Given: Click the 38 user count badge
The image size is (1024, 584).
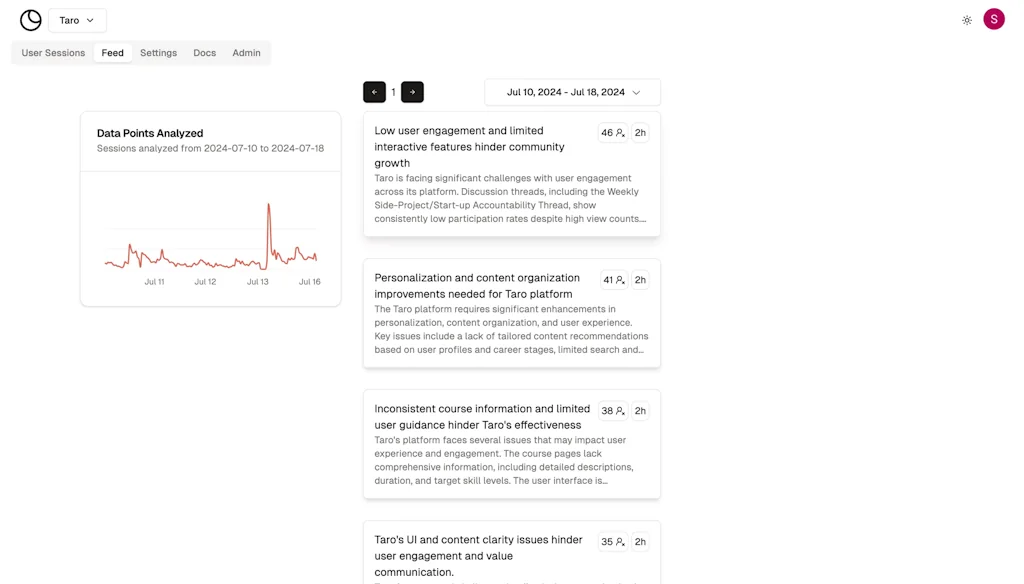Looking at the screenshot, I should (x=611, y=410).
